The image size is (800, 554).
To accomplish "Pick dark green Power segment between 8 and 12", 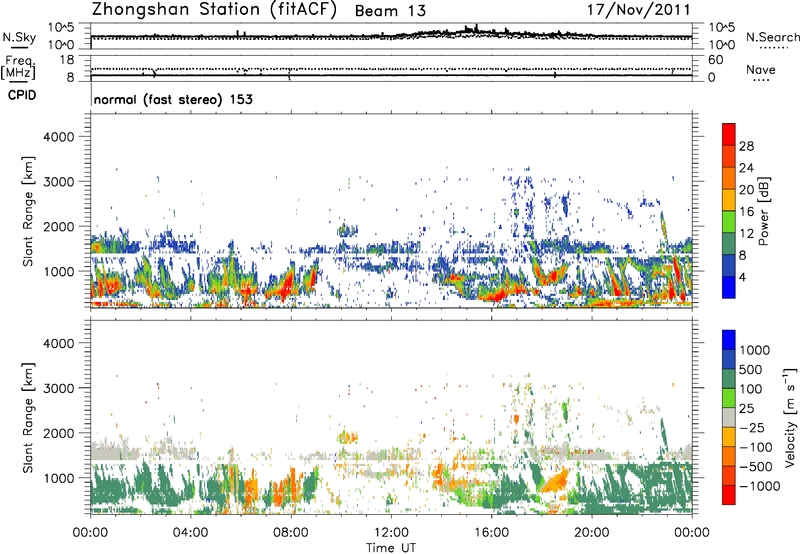I will [x=729, y=243].
